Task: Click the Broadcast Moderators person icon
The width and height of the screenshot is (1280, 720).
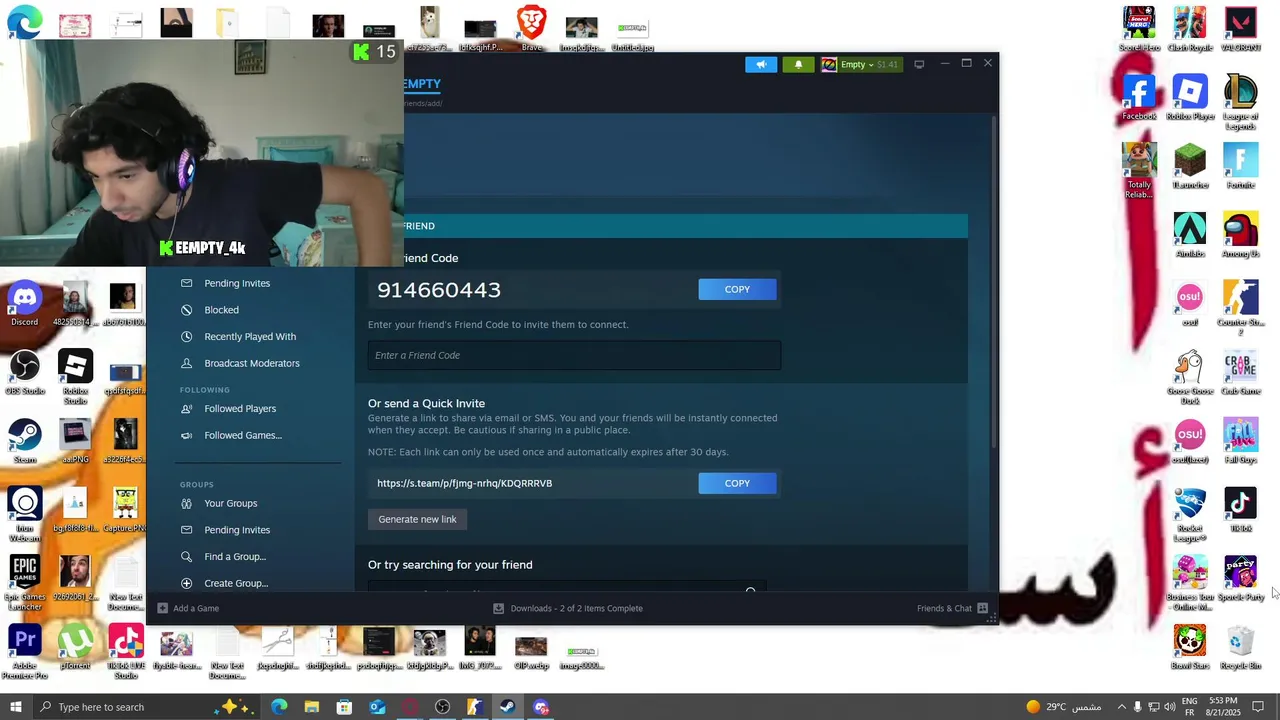Action: (x=186, y=363)
